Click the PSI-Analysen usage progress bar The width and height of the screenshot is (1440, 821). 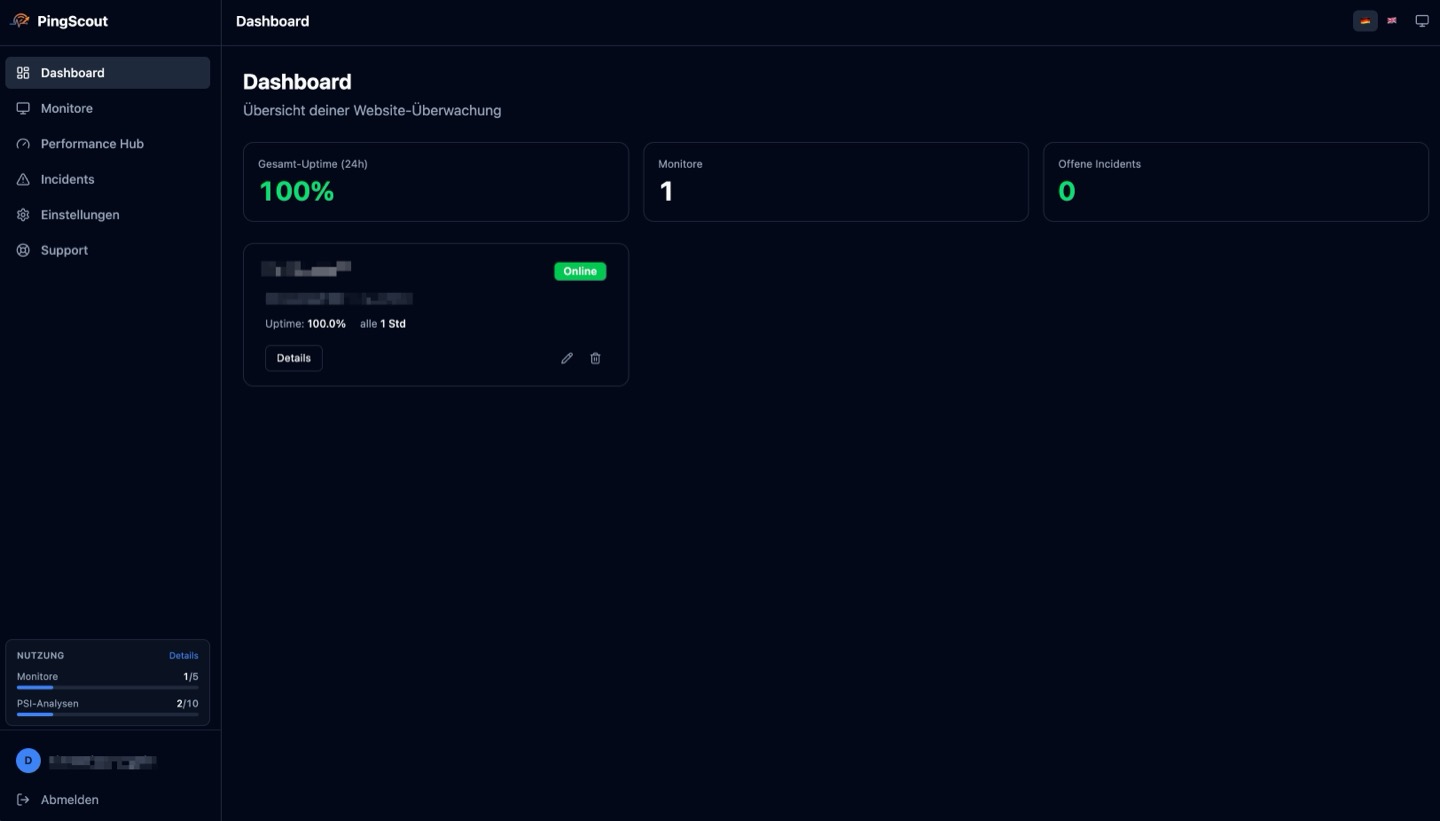click(108, 715)
